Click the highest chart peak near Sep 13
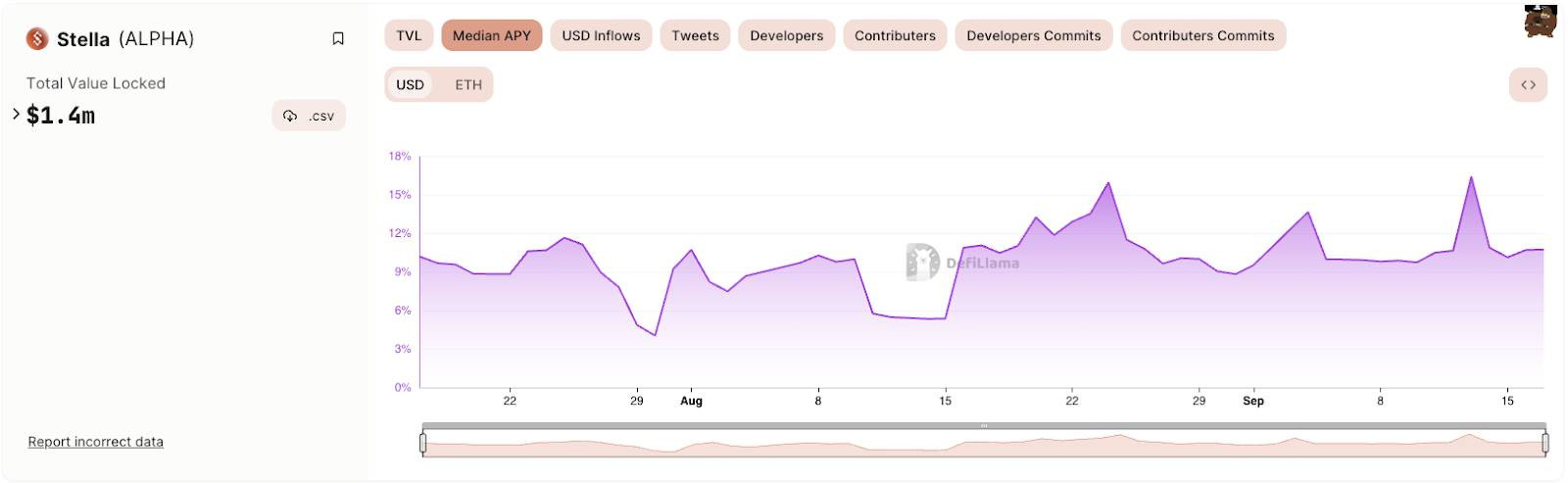1568x483 pixels. (1471, 177)
